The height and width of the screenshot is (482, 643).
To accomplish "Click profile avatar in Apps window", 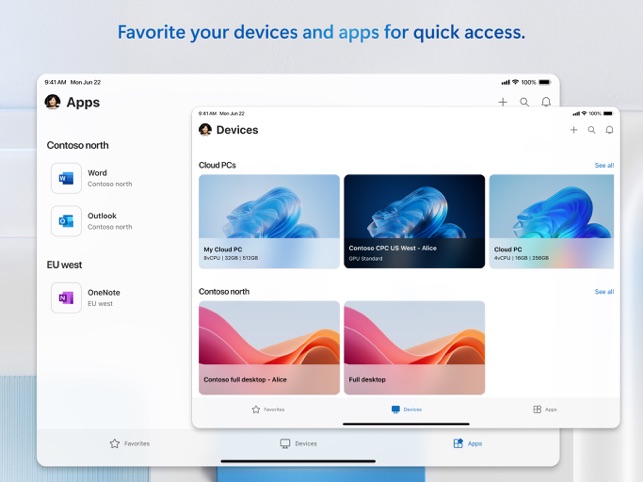I will click(x=52, y=102).
